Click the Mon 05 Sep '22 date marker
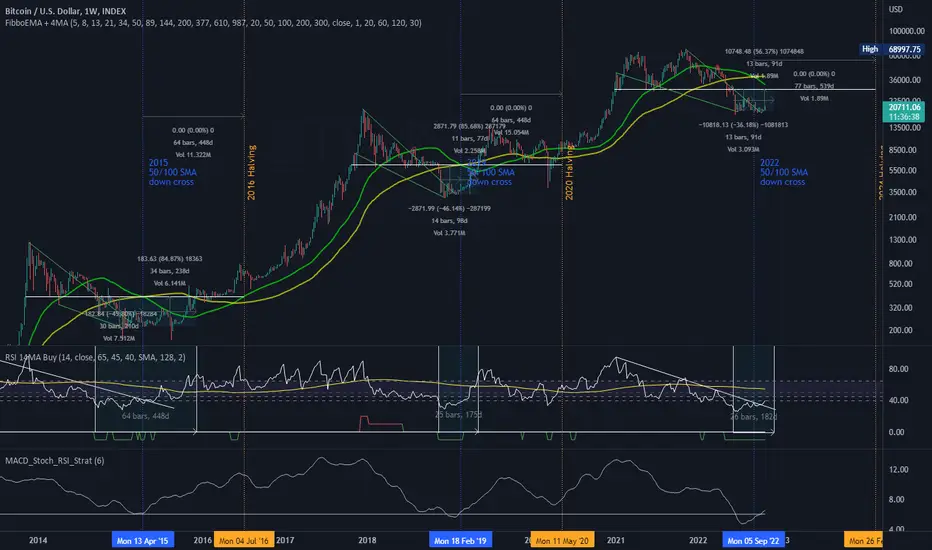The height and width of the screenshot is (550, 932). click(753, 540)
